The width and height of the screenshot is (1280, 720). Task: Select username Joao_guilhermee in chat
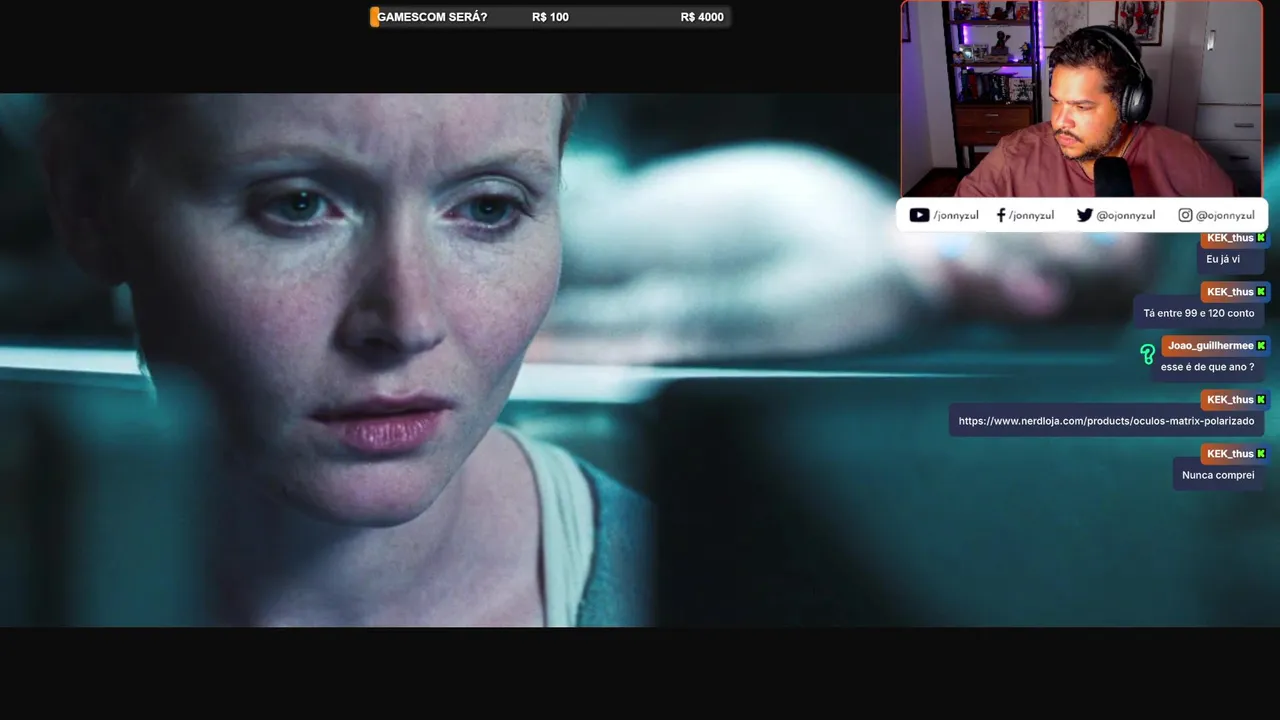(1210, 346)
